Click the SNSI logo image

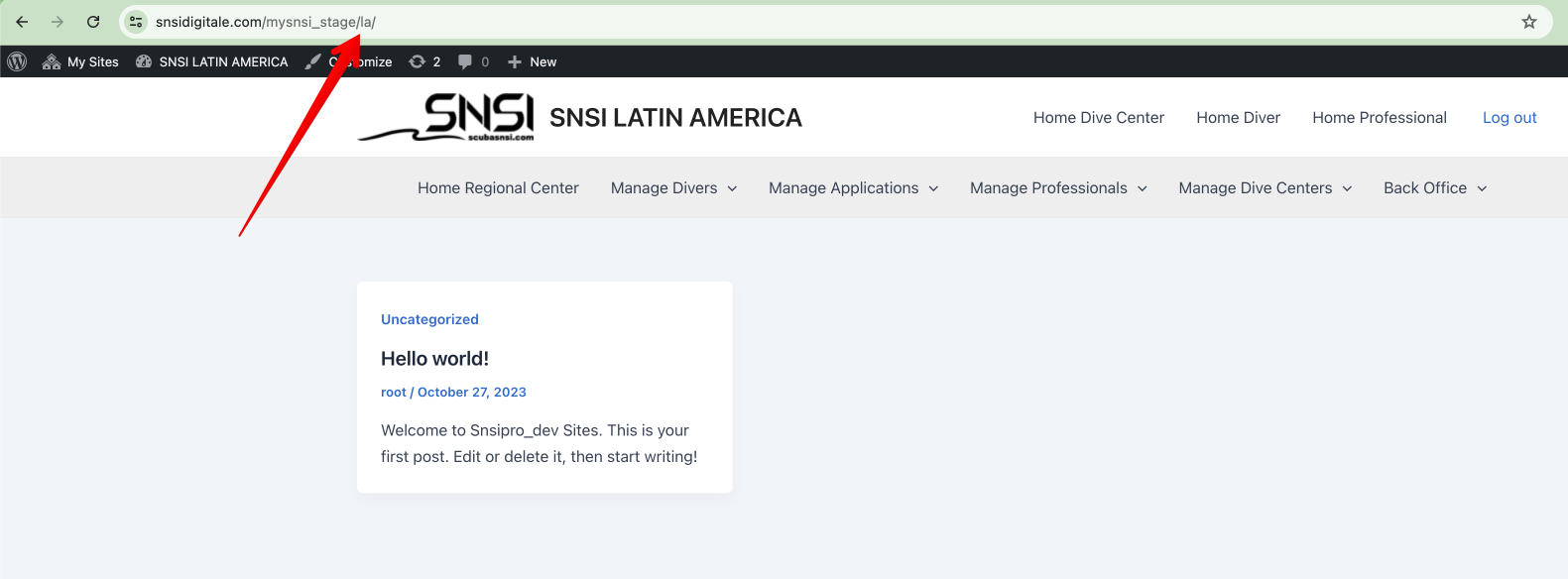[x=445, y=117]
